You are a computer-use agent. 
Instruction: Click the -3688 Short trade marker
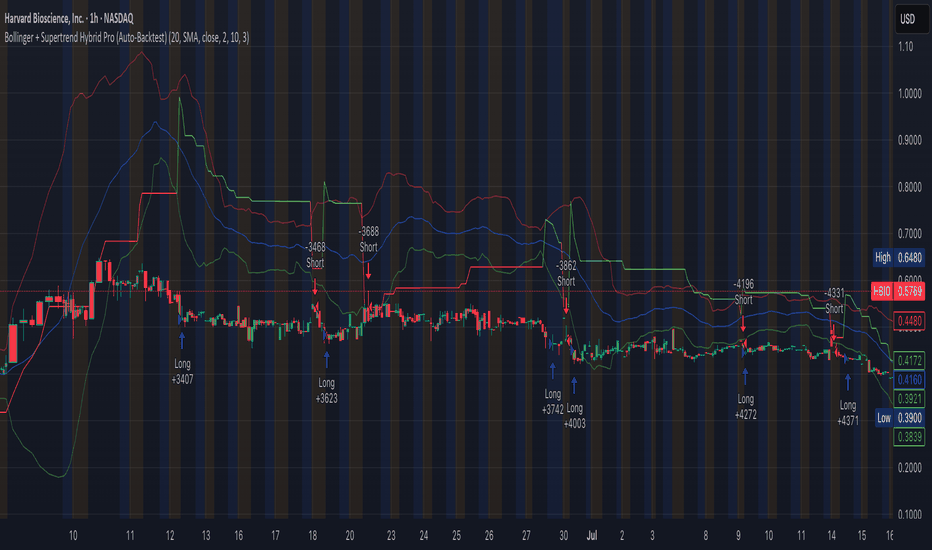[x=369, y=239]
